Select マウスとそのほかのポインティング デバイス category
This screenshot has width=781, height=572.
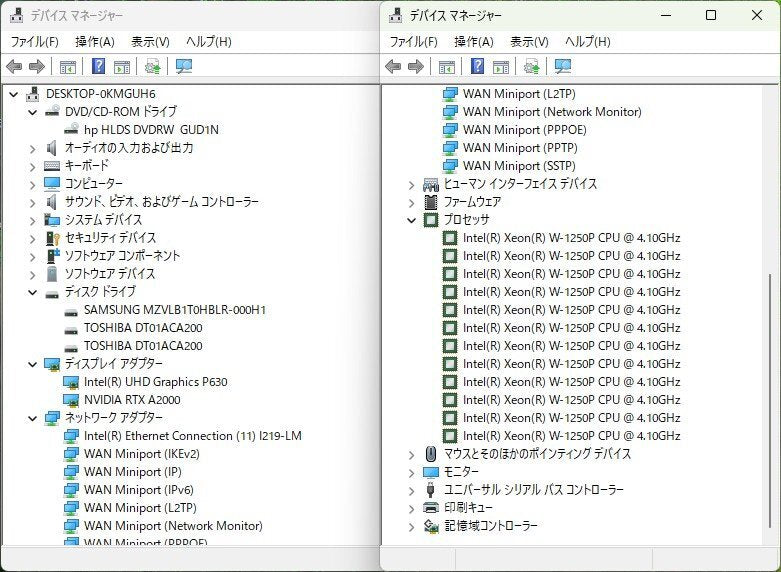click(x=537, y=454)
